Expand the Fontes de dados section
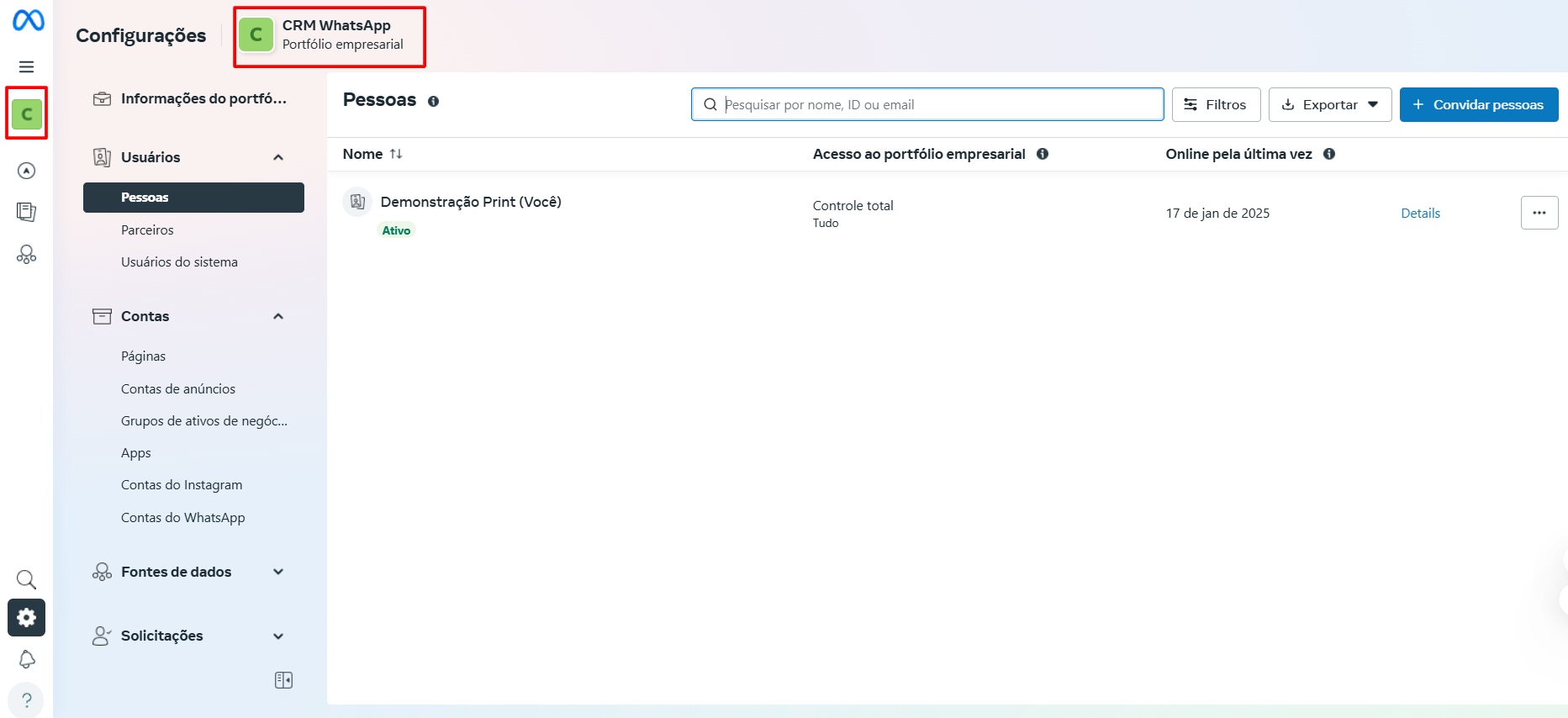The width and height of the screenshot is (1568, 718). pyautogui.click(x=278, y=572)
